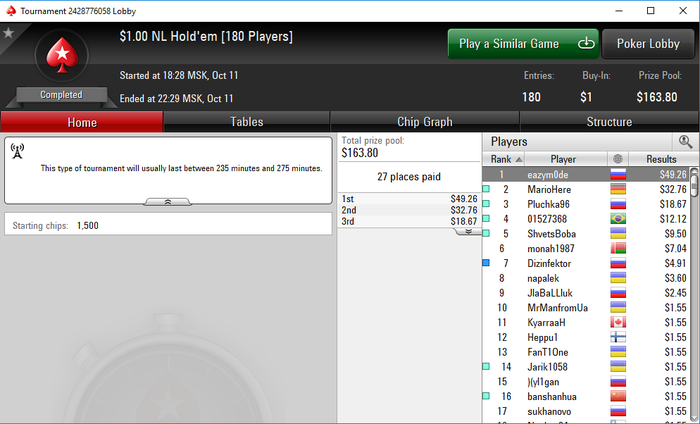Expand the full prize payout list
Screen dimensions: 700x424
(468, 231)
